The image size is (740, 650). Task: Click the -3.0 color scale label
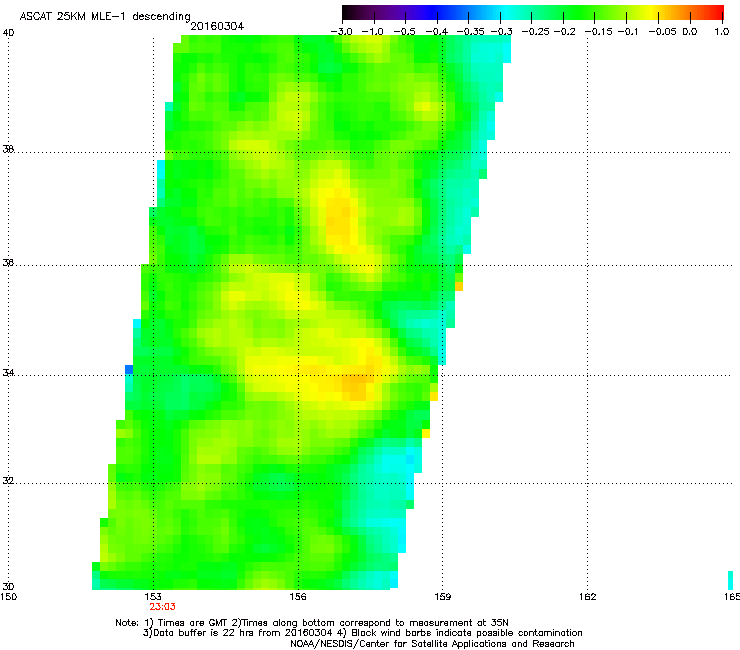pos(342,32)
